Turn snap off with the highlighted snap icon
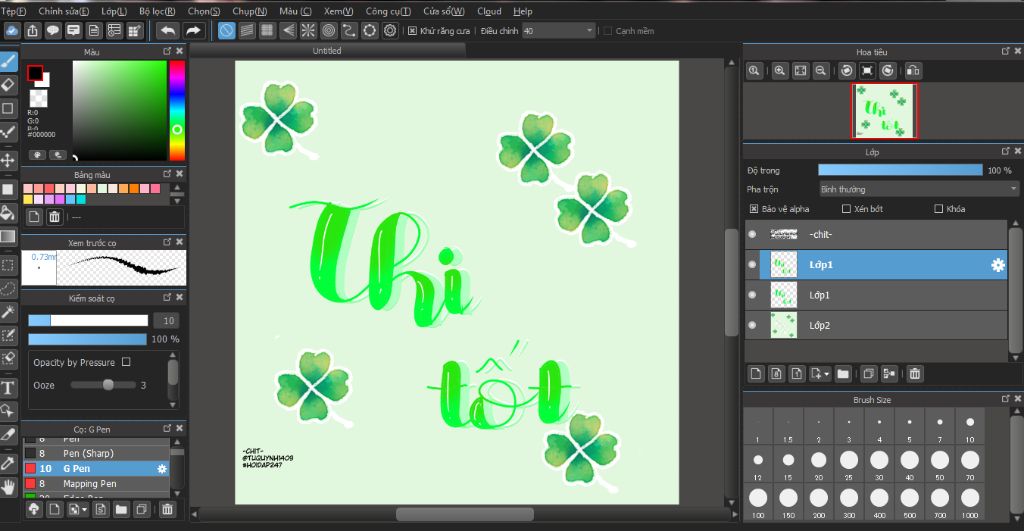1024x531 pixels. (227, 31)
